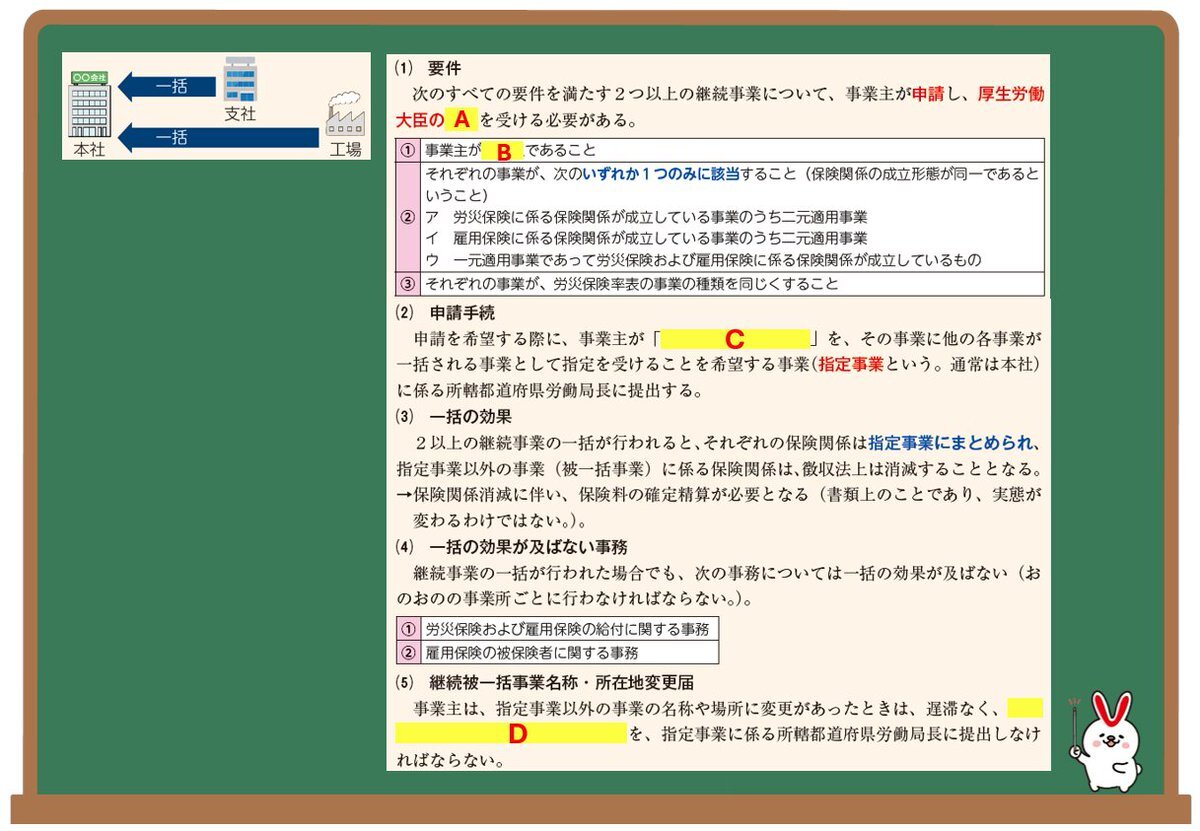Select circled ③ row about 労災保険率表
The width and height of the screenshot is (1200, 831).
[408, 284]
